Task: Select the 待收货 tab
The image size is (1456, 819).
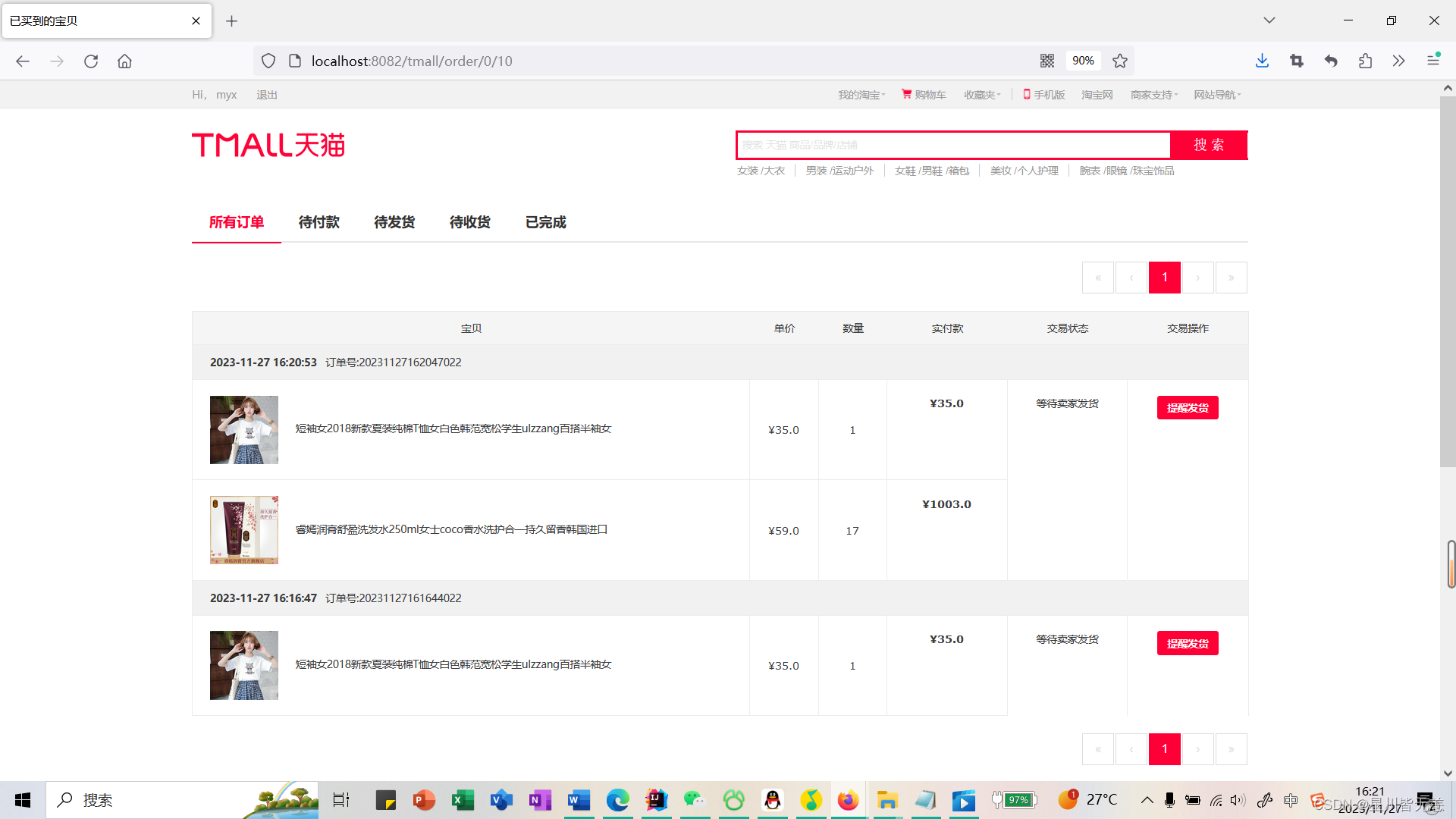Action: click(x=470, y=222)
